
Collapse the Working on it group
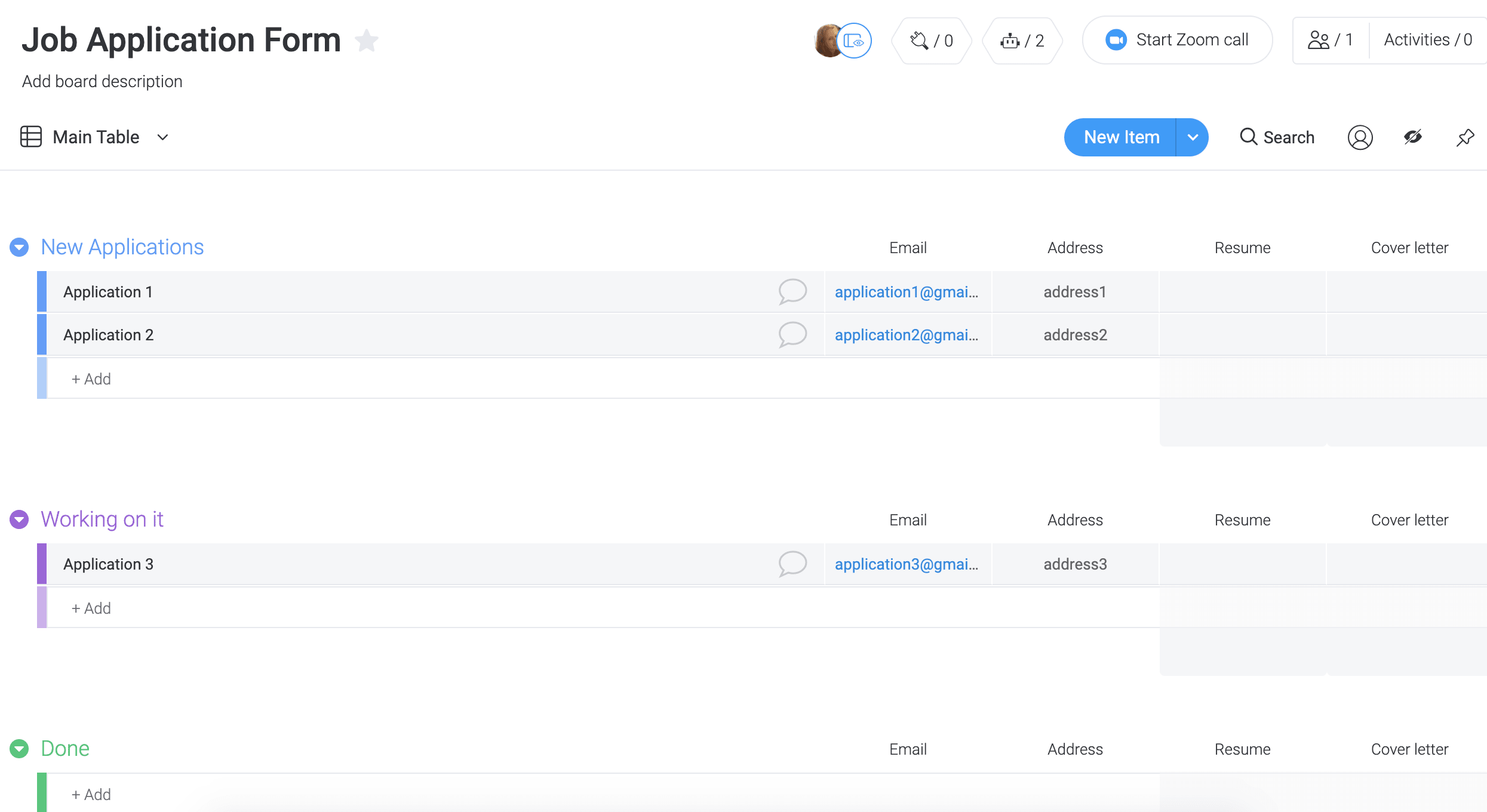[x=19, y=519]
